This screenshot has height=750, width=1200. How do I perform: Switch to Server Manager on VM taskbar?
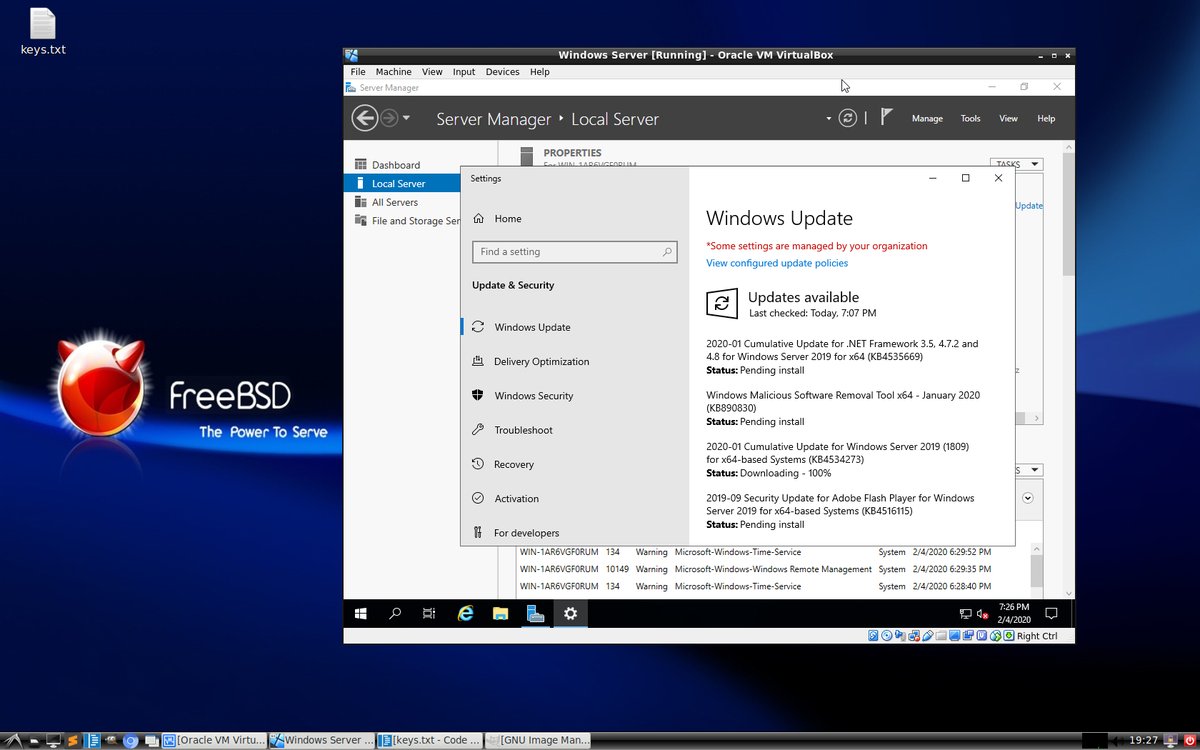(x=535, y=614)
